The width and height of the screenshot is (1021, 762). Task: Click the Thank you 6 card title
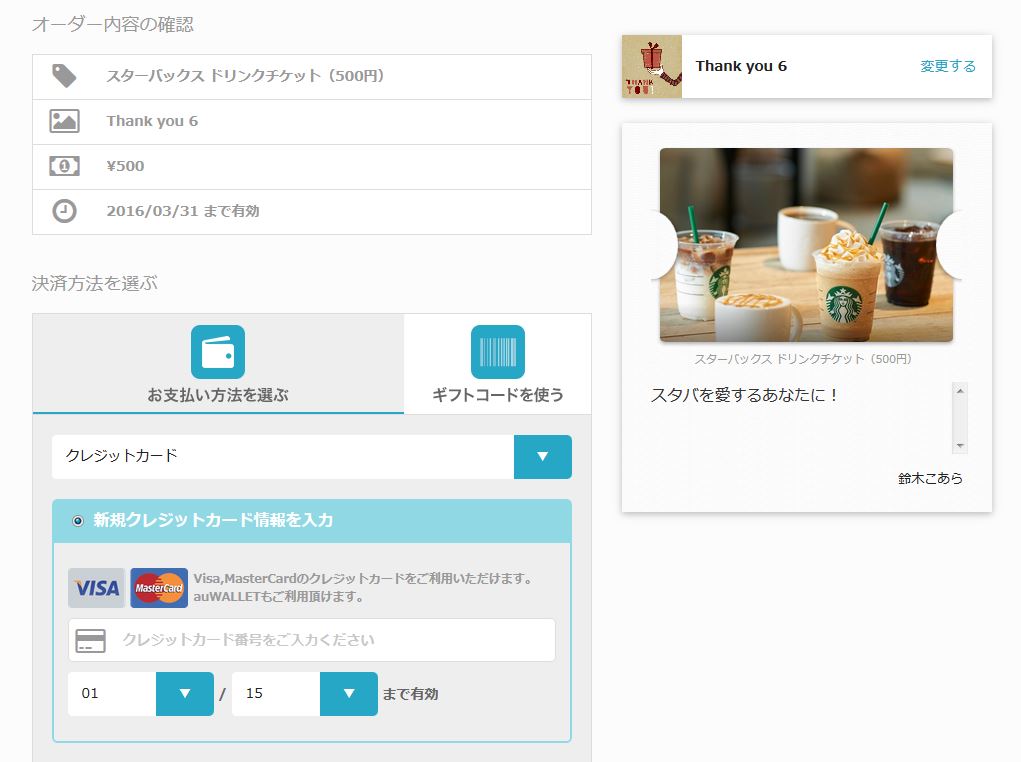pyautogui.click(x=741, y=66)
